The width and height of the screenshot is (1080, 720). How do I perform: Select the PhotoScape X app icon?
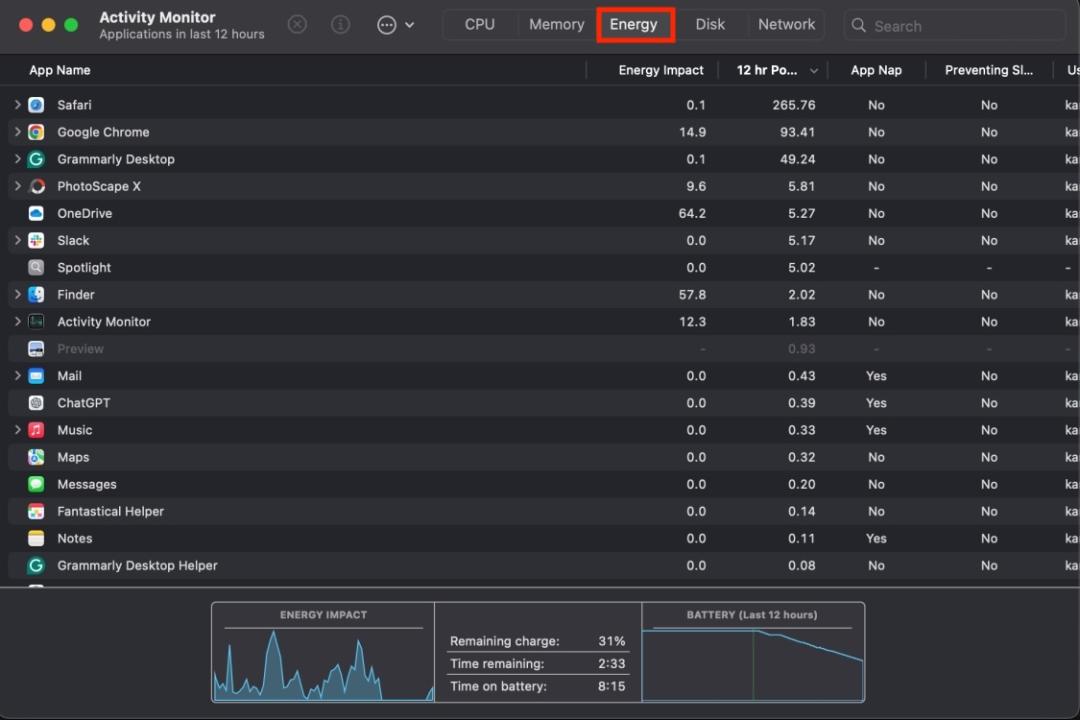[x=36, y=186]
